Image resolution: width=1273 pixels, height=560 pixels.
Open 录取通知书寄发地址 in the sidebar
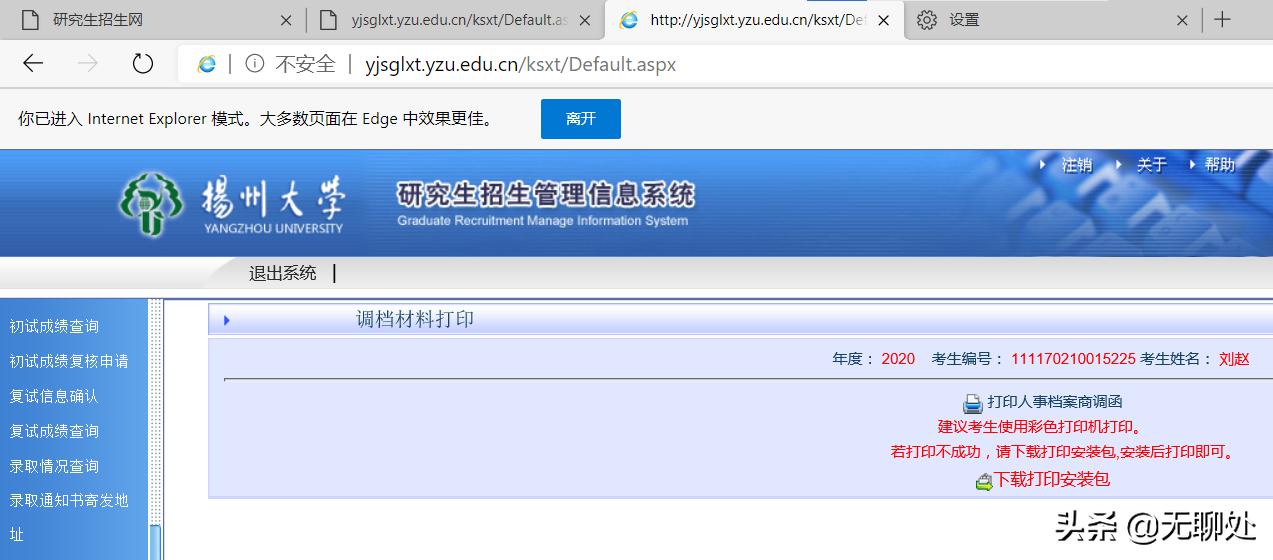[x=69, y=517]
